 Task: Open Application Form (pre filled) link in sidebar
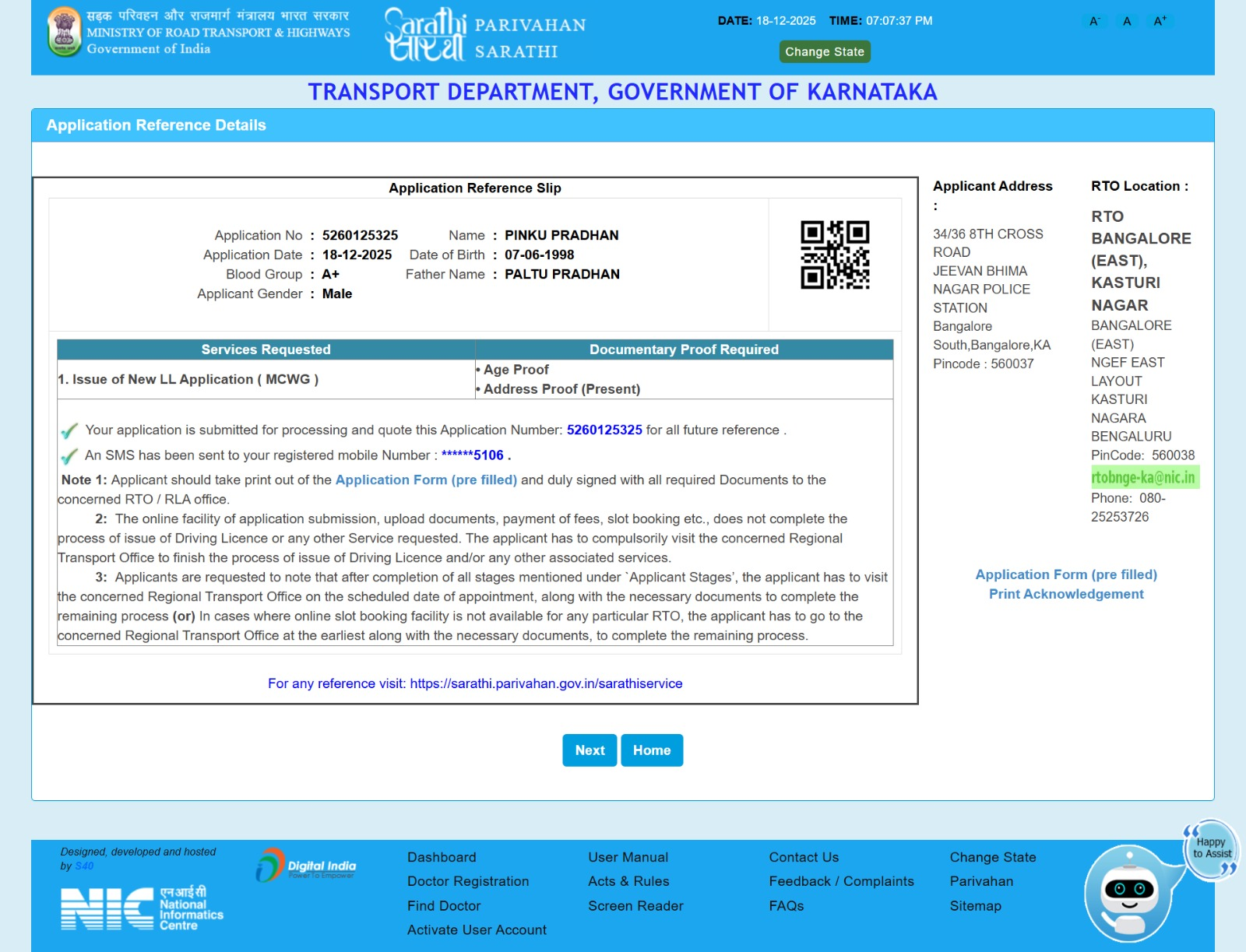point(1066,574)
